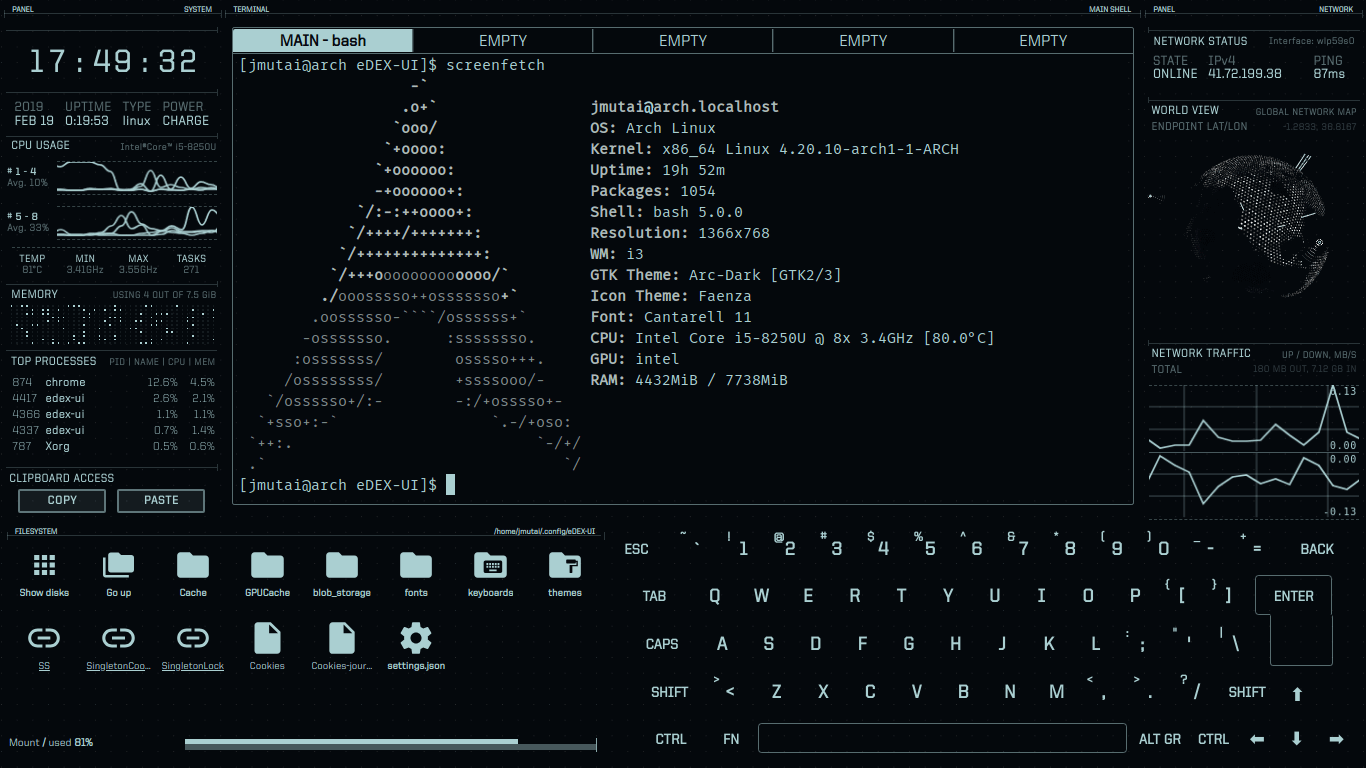Toggle CAPS on the virtual keyboard
The height and width of the screenshot is (768, 1366).
click(x=662, y=644)
